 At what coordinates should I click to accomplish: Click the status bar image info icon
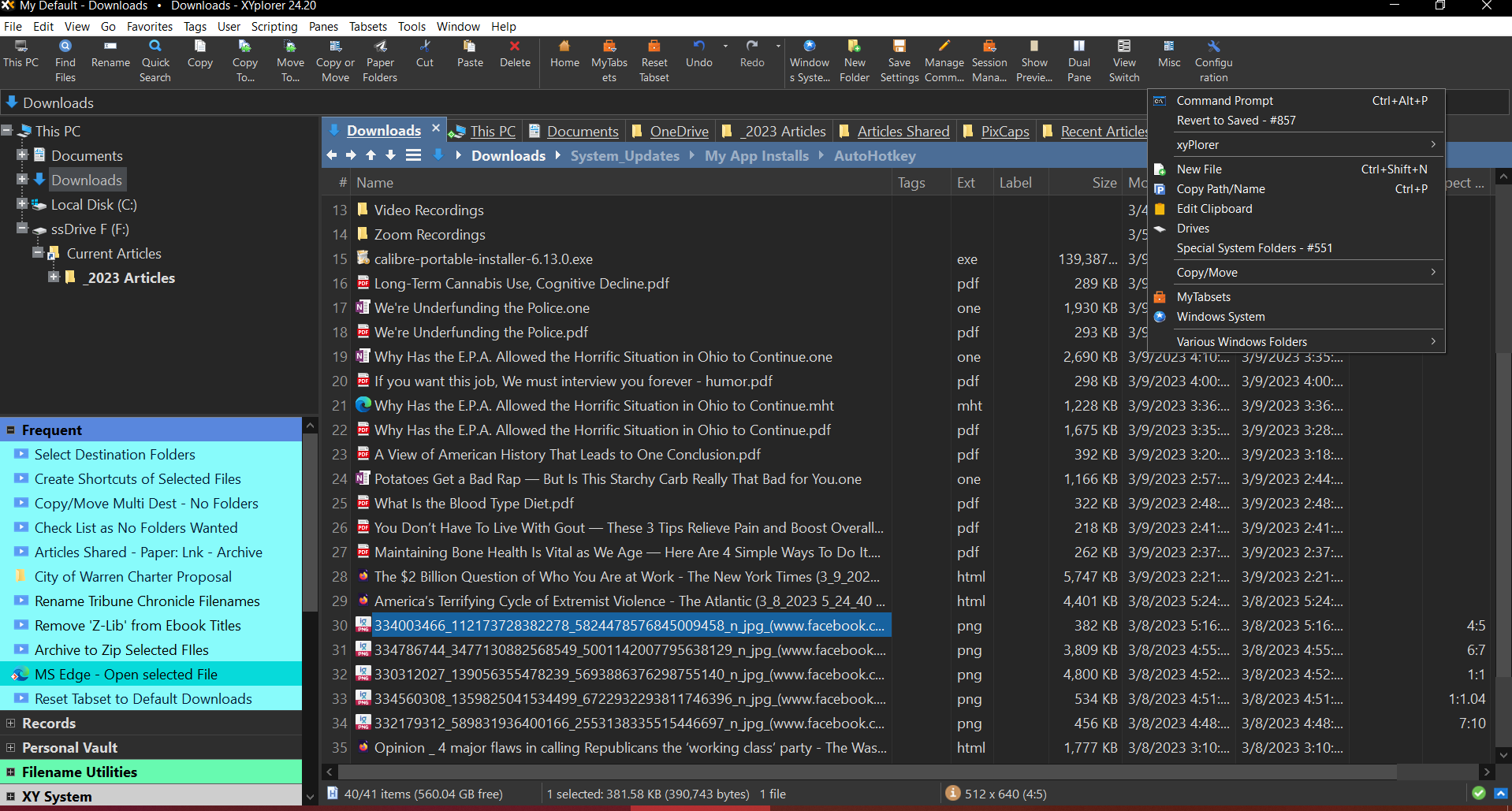click(952, 794)
